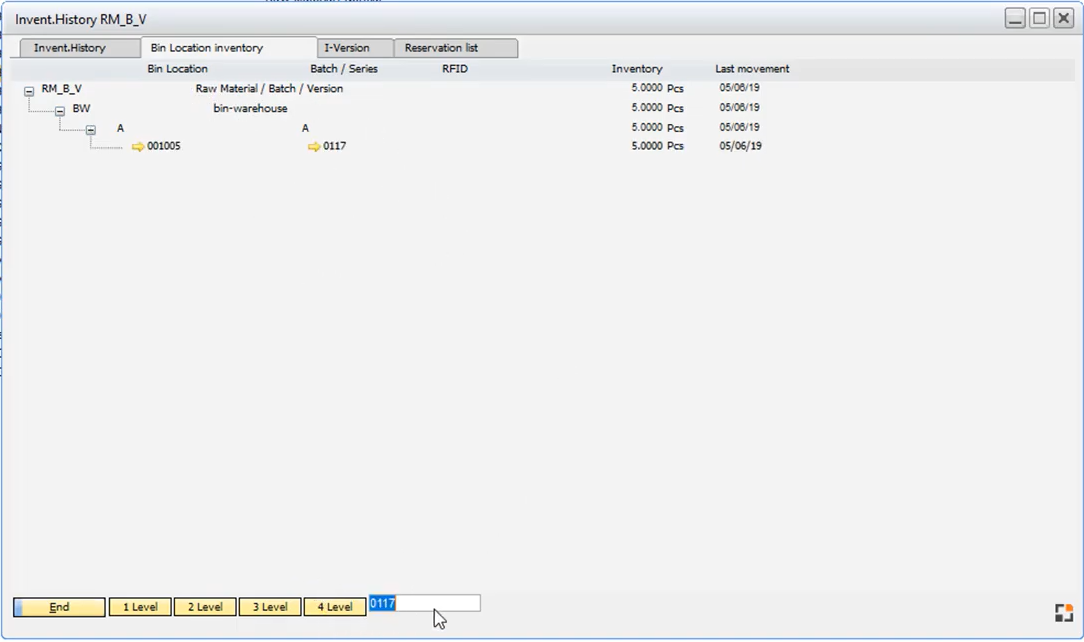Click the 1 Level button
The image size is (1084, 642).
pyautogui.click(x=139, y=607)
